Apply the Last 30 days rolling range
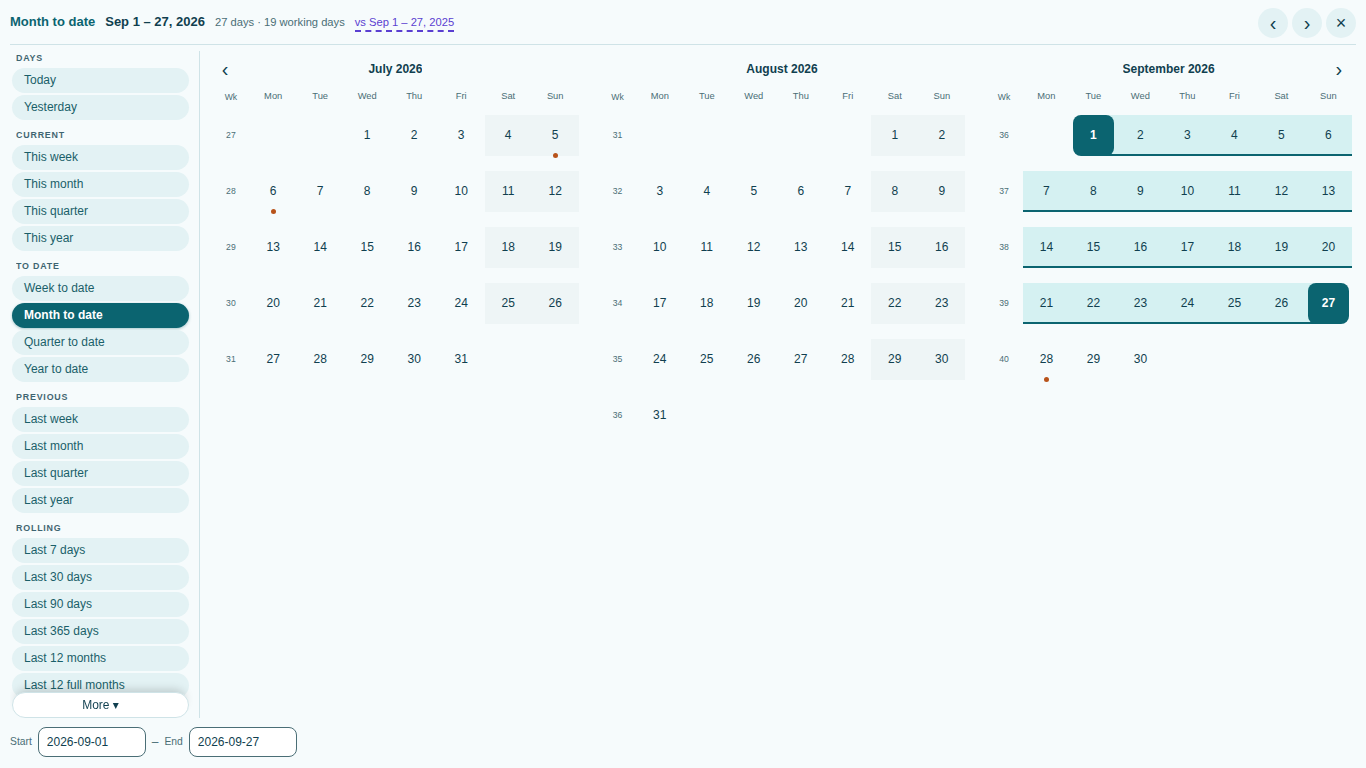The width and height of the screenshot is (1366, 768). tap(100, 577)
